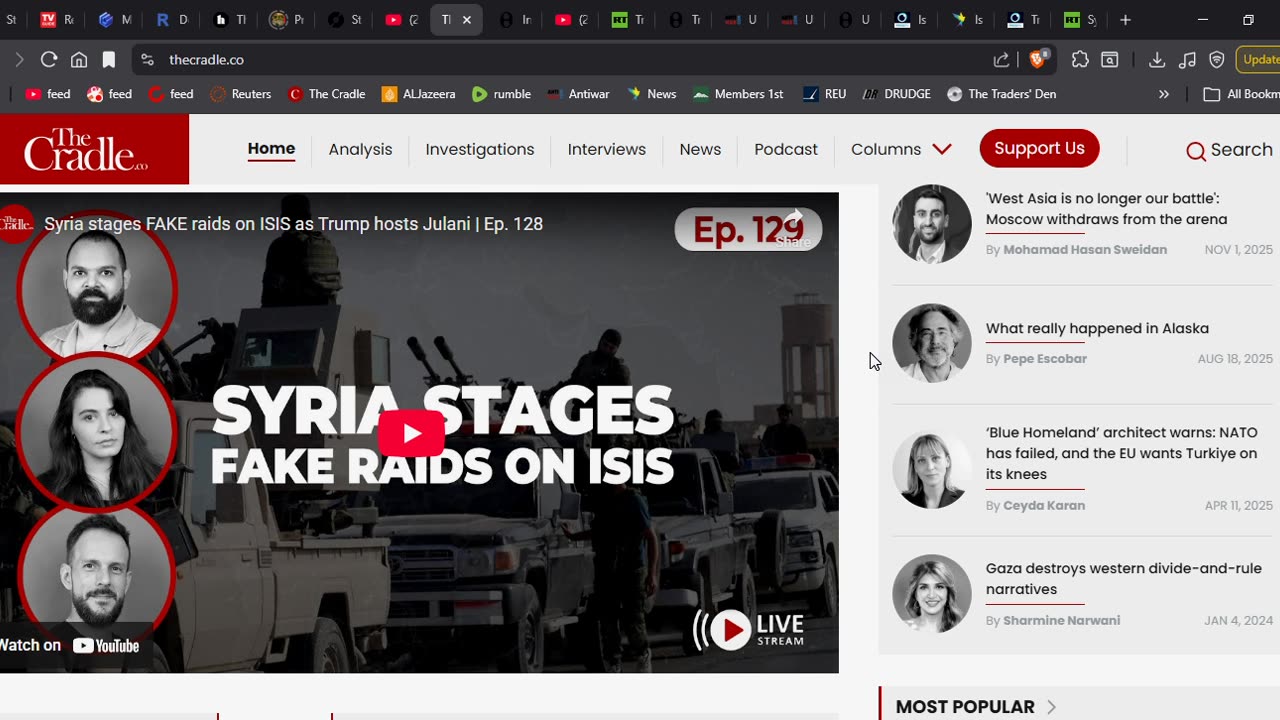This screenshot has width=1280, height=720.
Task: View site information next to thecradle.co
Action: (x=147, y=60)
